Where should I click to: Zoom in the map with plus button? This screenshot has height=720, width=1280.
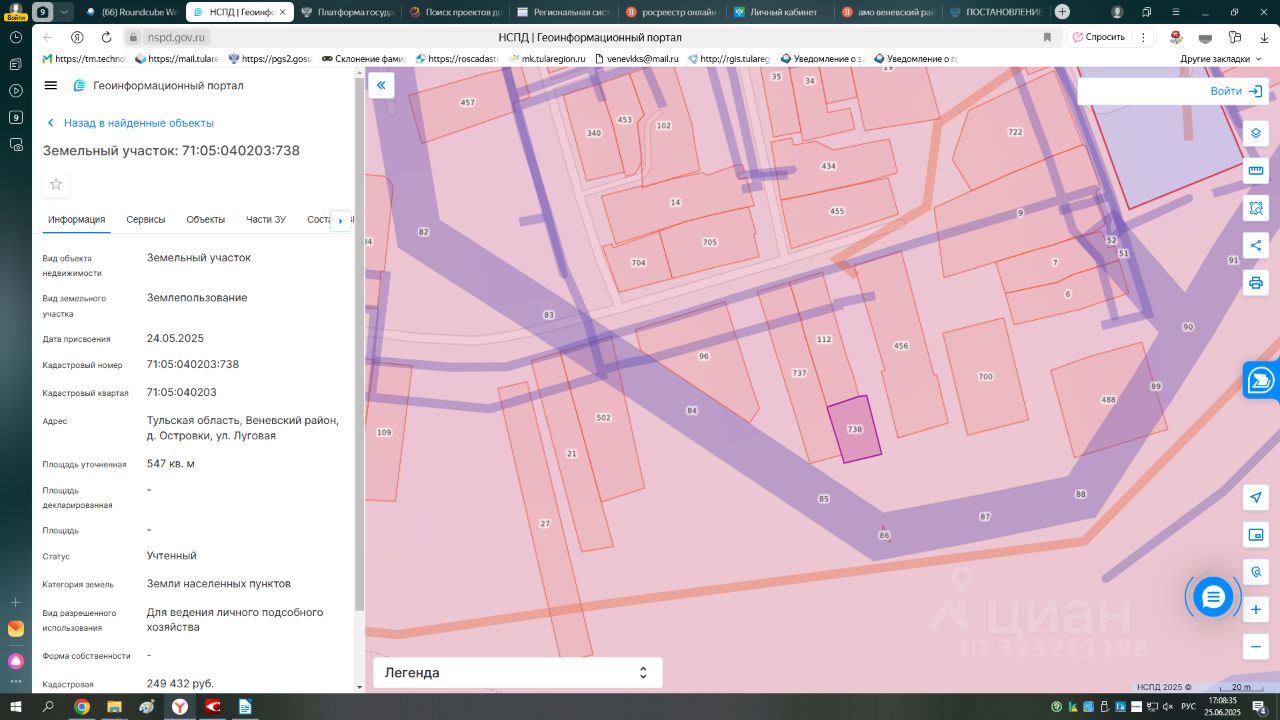pos(1256,609)
